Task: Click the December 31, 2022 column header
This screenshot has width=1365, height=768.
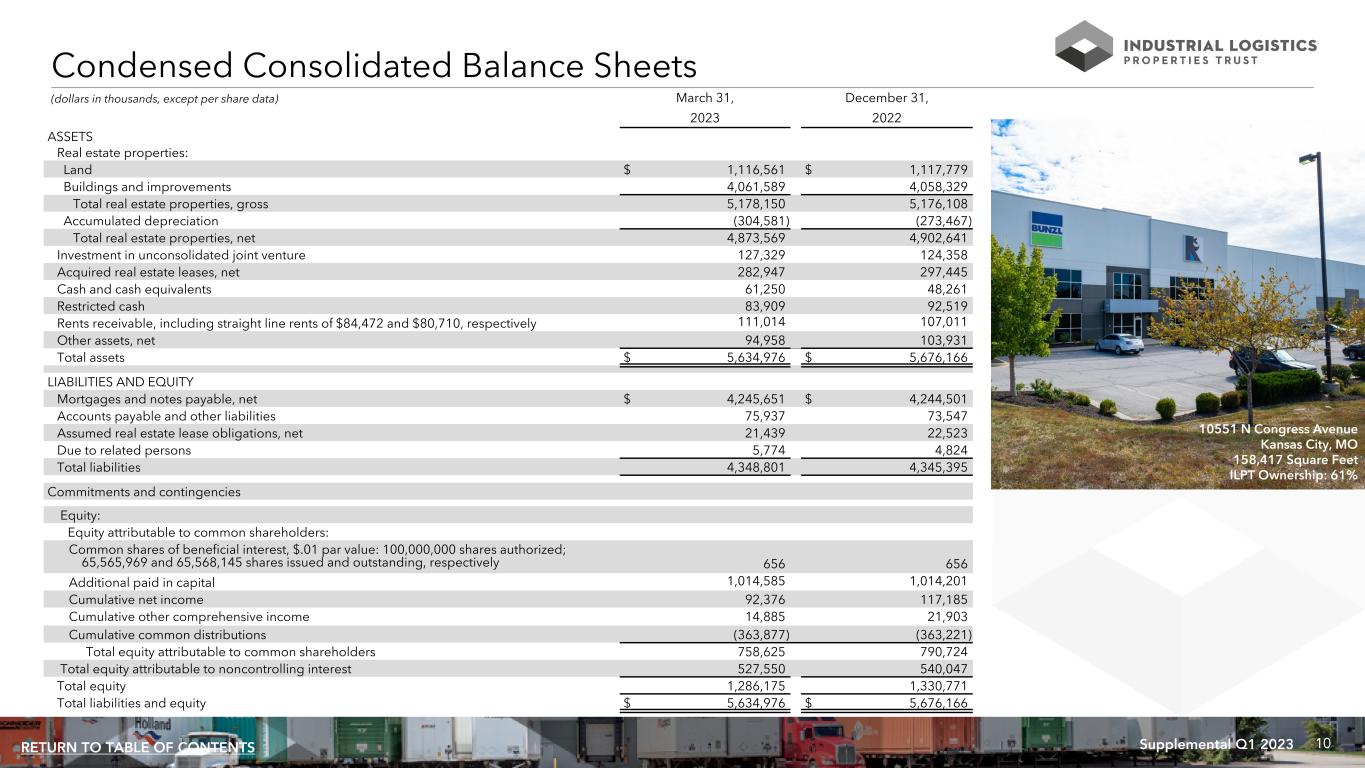Action: tap(886, 108)
